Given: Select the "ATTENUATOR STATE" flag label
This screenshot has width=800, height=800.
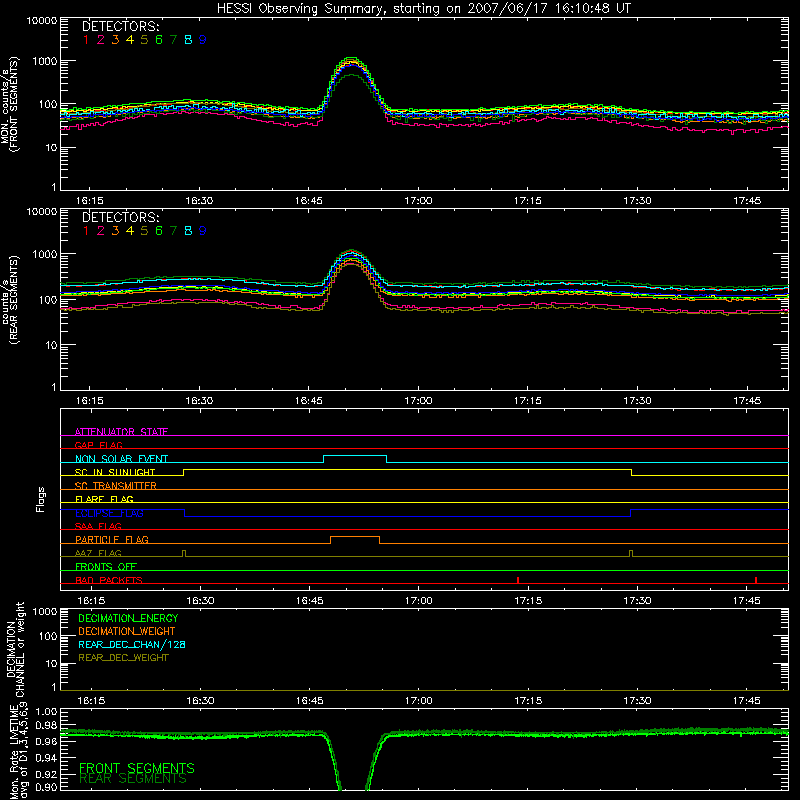Looking at the screenshot, I should 121,432.
